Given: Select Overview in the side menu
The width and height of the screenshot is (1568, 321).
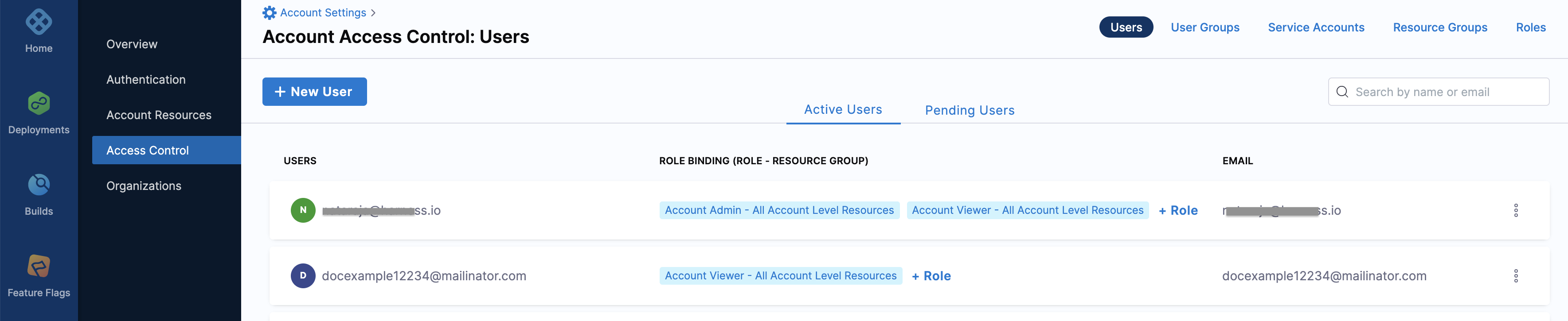Looking at the screenshot, I should point(132,44).
